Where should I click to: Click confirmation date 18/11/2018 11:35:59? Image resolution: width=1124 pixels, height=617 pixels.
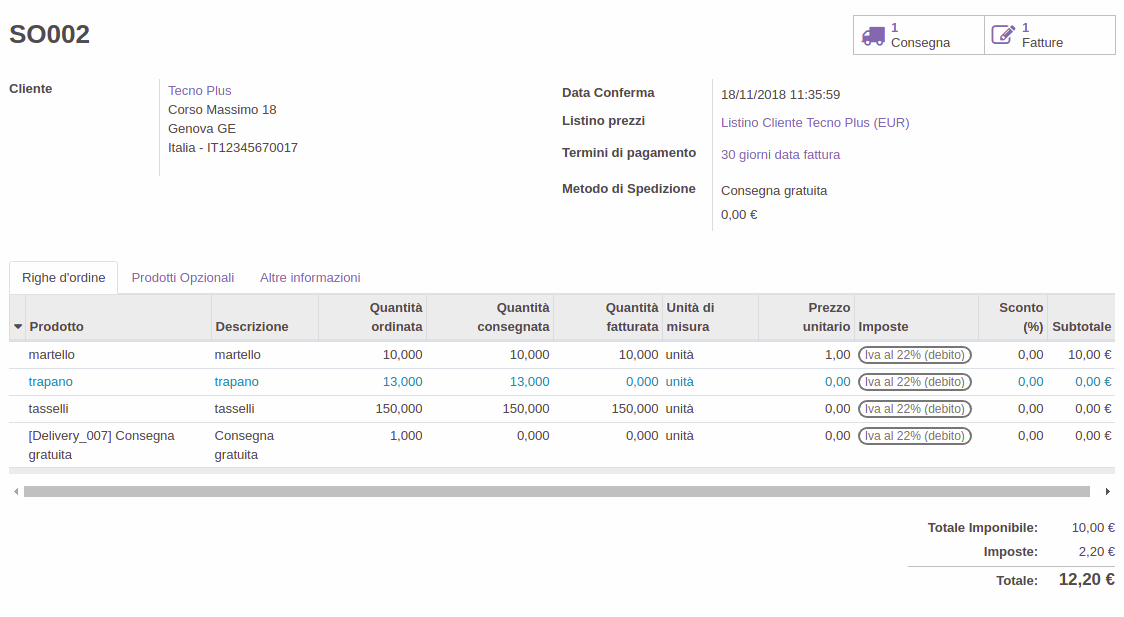(780, 95)
